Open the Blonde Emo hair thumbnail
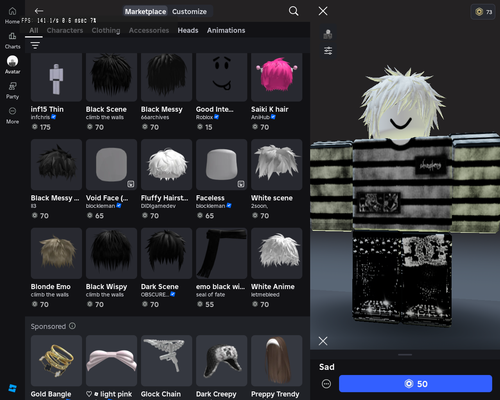The image size is (500, 400). click(x=56, y=253)
